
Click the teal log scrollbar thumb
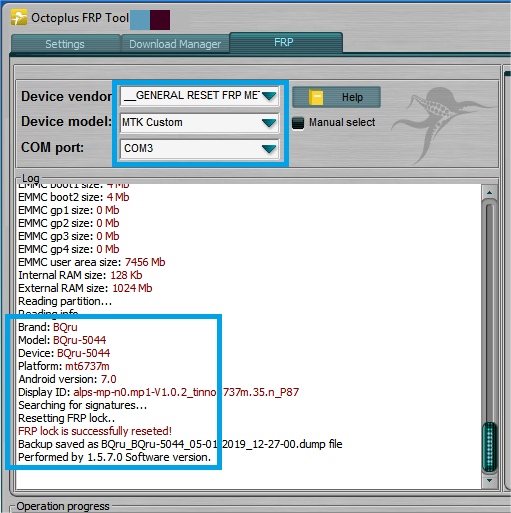click(489, 447)
